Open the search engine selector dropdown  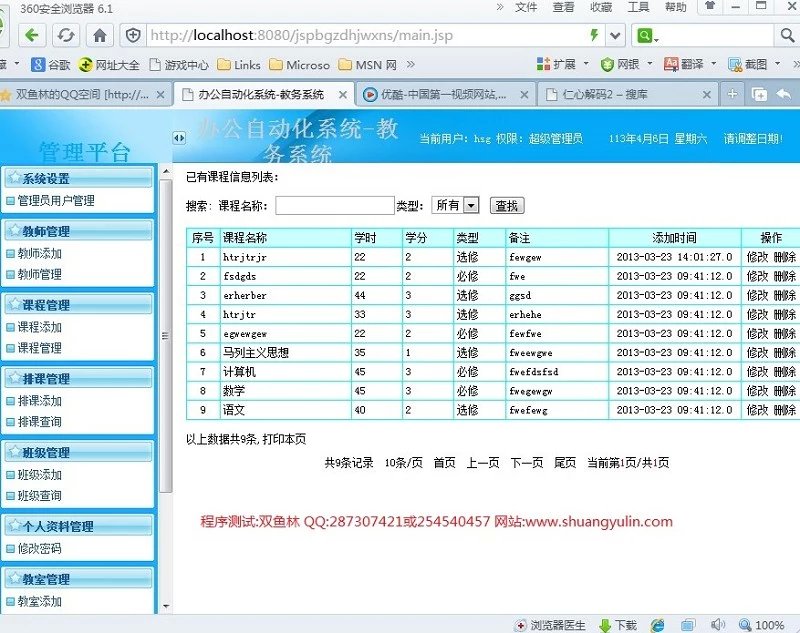(x=647, y=36)
